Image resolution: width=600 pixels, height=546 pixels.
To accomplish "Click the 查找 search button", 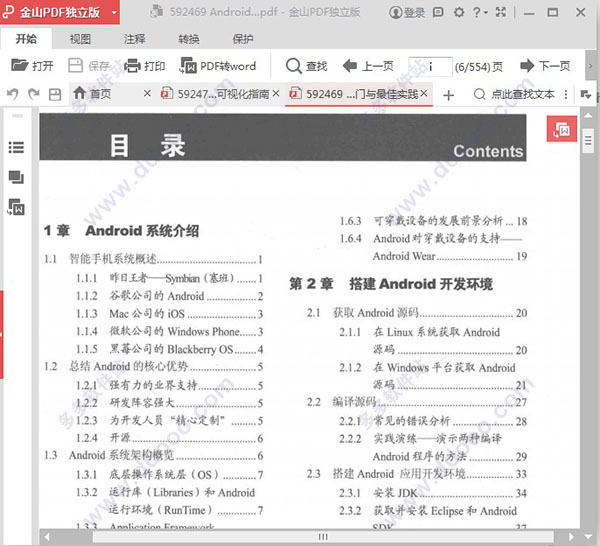I will click(307, 66).
